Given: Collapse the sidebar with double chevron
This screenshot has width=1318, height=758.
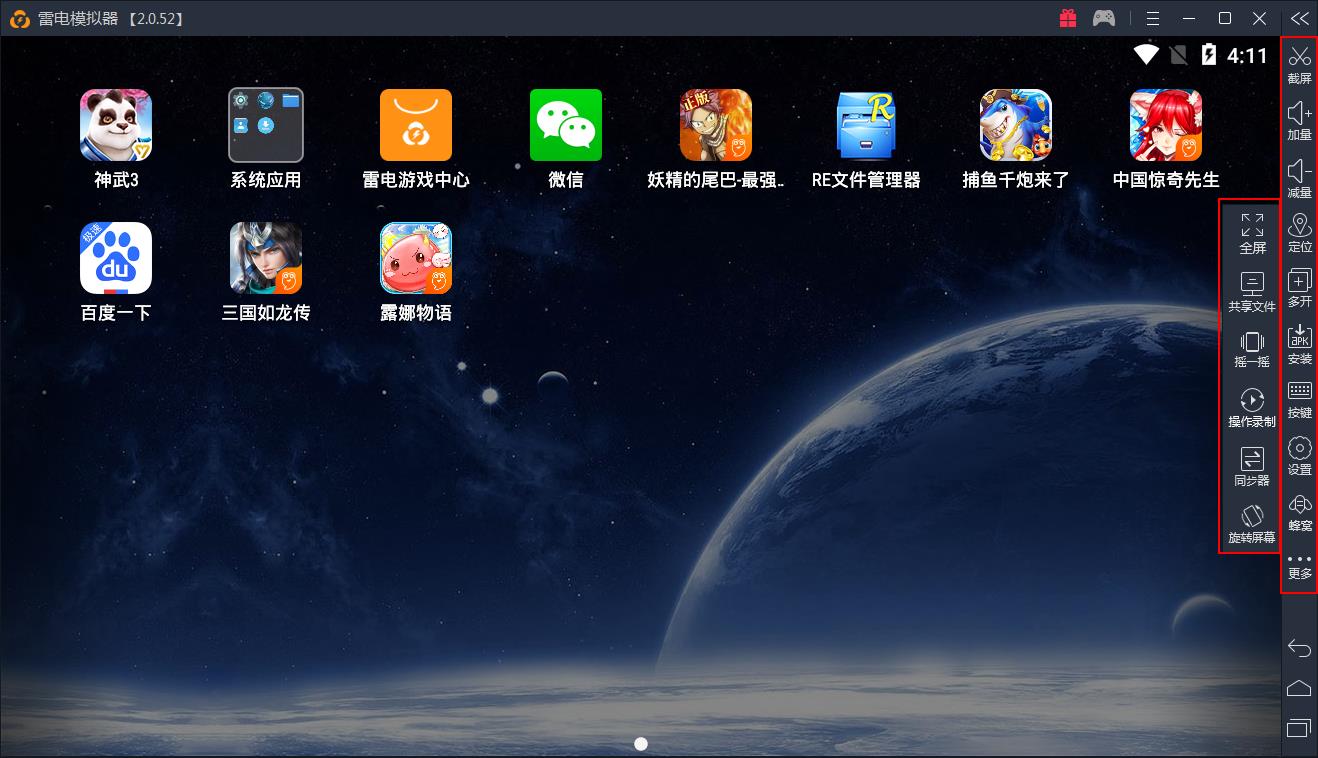Looking at the screenshot, I should (x=1299, y=18).
